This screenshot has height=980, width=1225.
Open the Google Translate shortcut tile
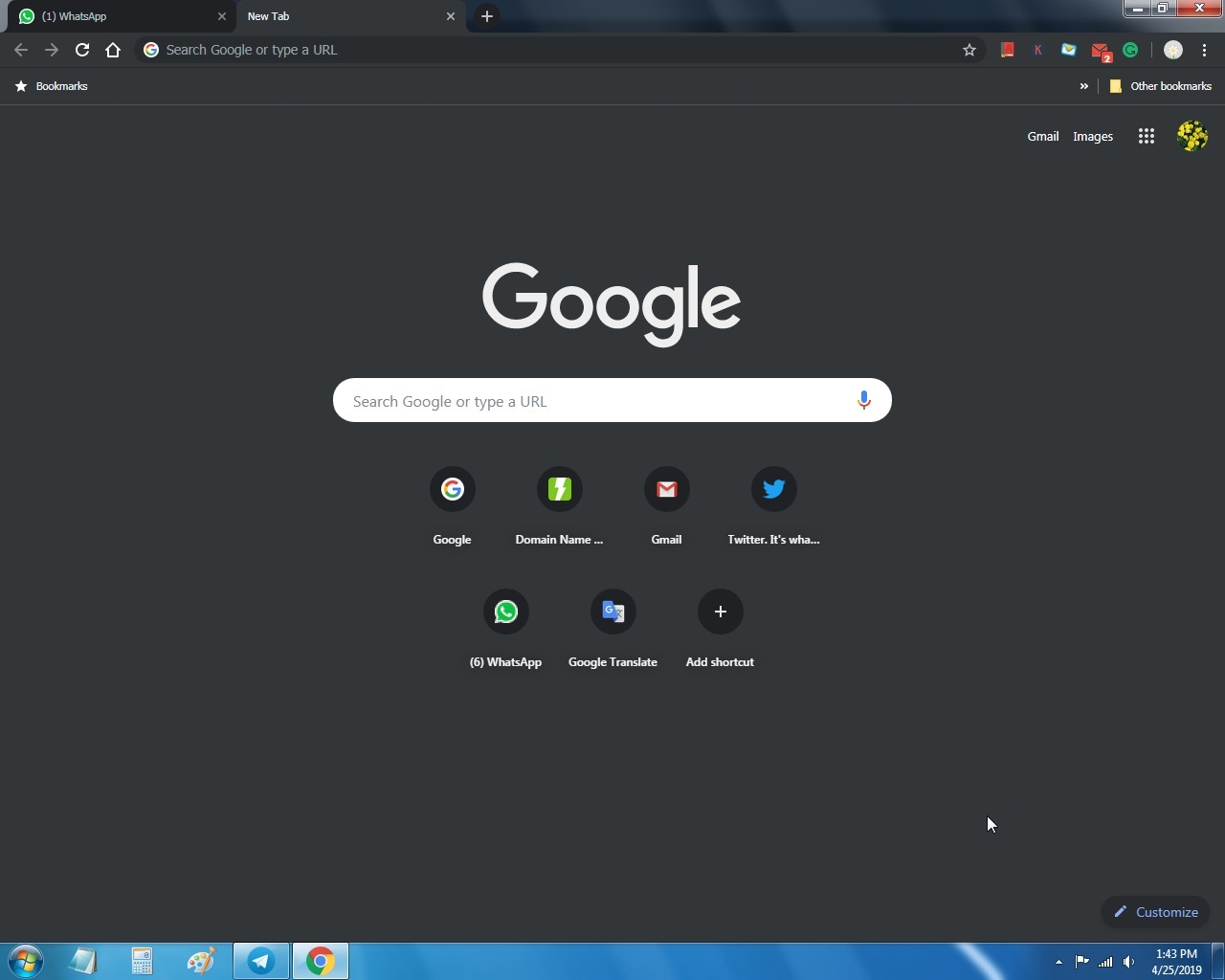point(613,629)
